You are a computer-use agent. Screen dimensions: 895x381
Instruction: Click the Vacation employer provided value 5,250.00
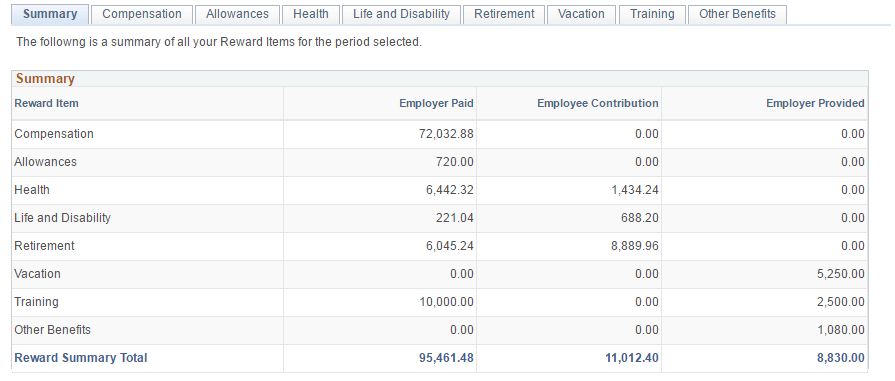tap(841, 274)
